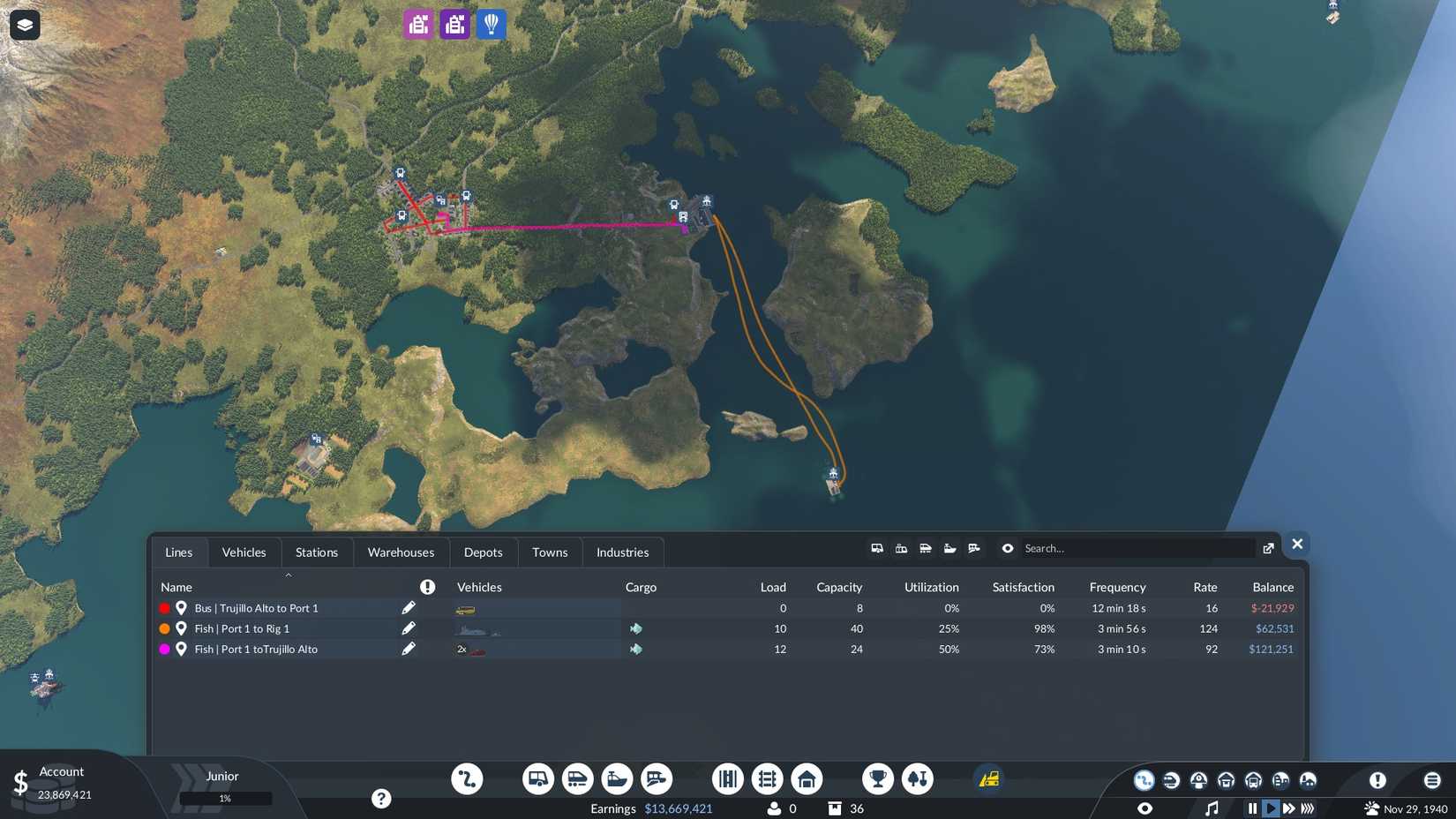The width and height of the screenshot is (1456, 819).
Task: Activate the yellow bulldozer tool
Action: [x=989, y=779]
